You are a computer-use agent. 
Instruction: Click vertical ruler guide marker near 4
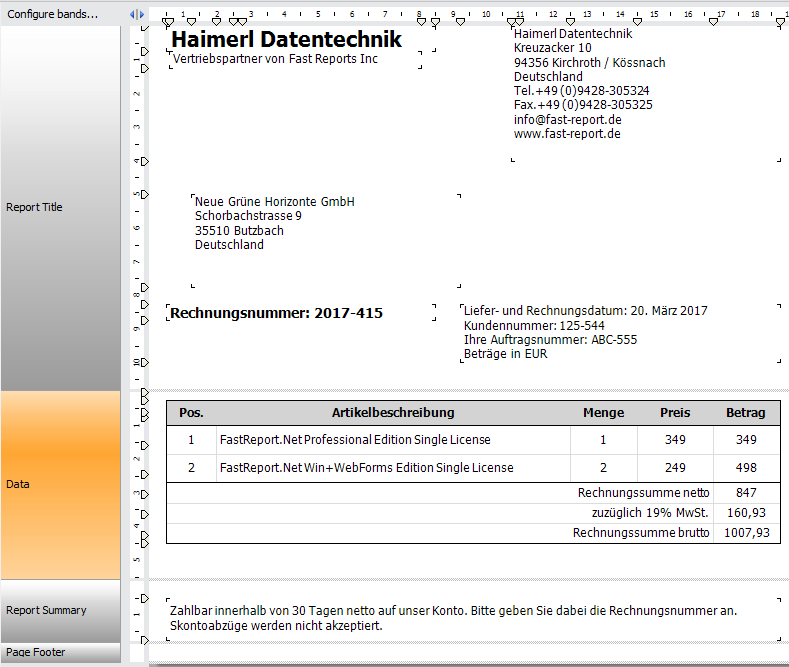pos(144,161)
